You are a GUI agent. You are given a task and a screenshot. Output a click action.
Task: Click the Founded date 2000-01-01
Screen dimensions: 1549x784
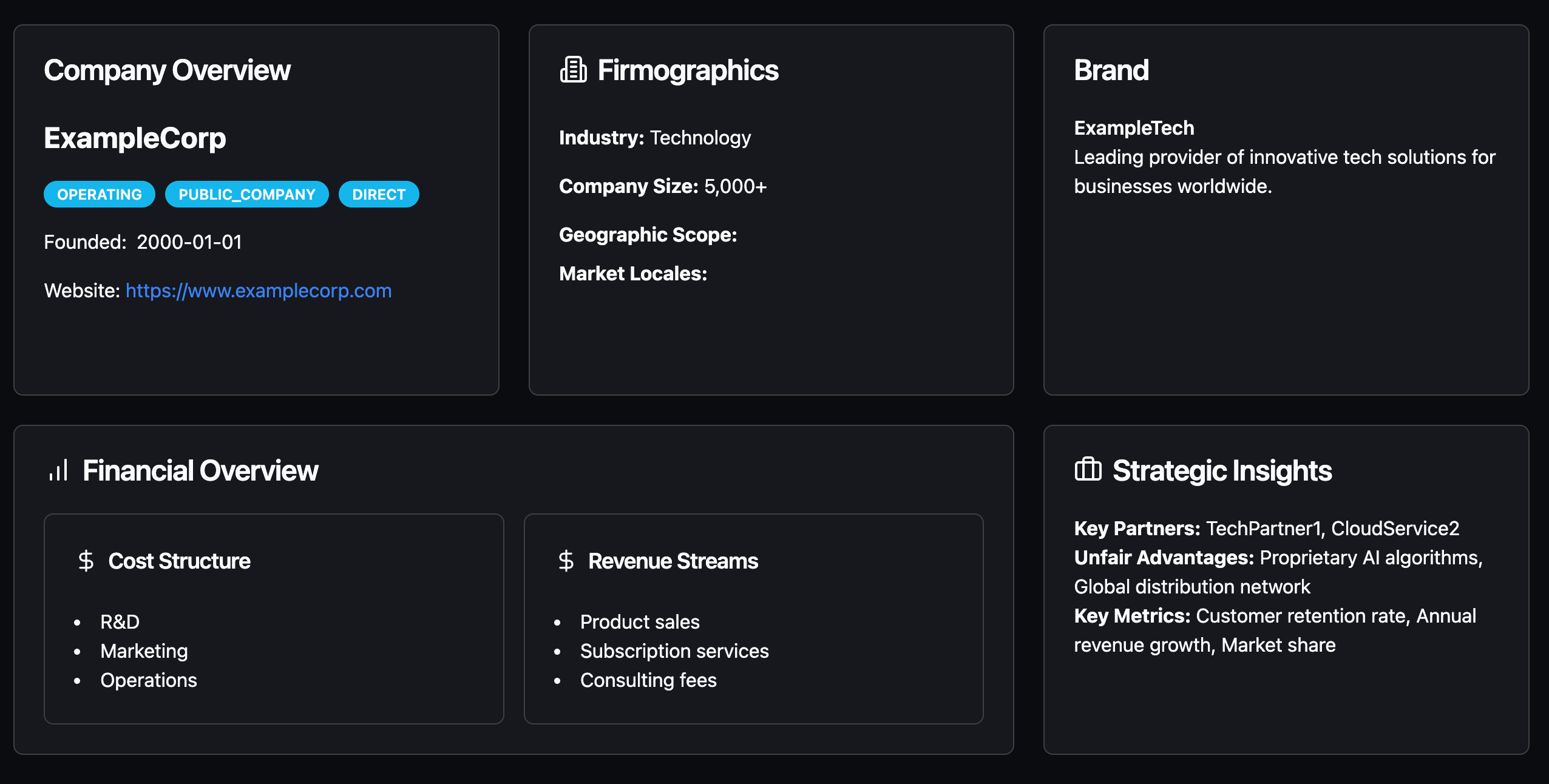[189, 242]
